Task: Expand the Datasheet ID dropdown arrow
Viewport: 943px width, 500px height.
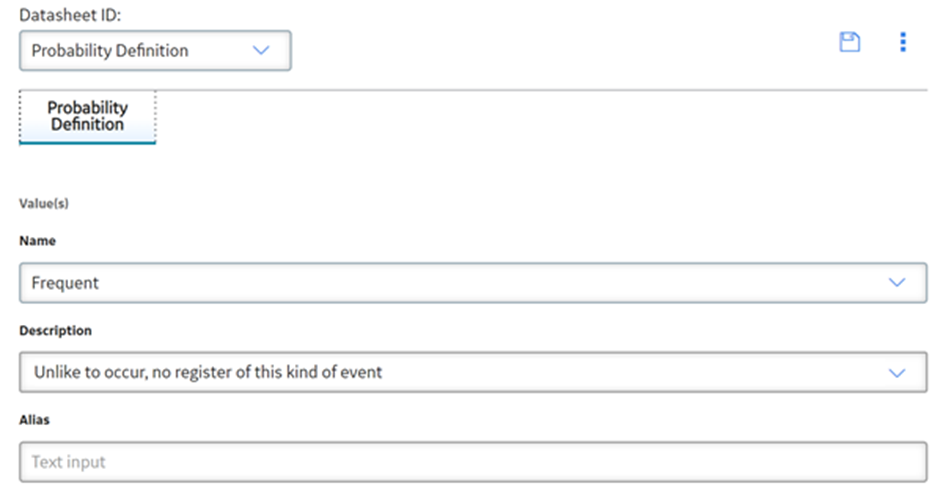Action: [x=261, y=51]
